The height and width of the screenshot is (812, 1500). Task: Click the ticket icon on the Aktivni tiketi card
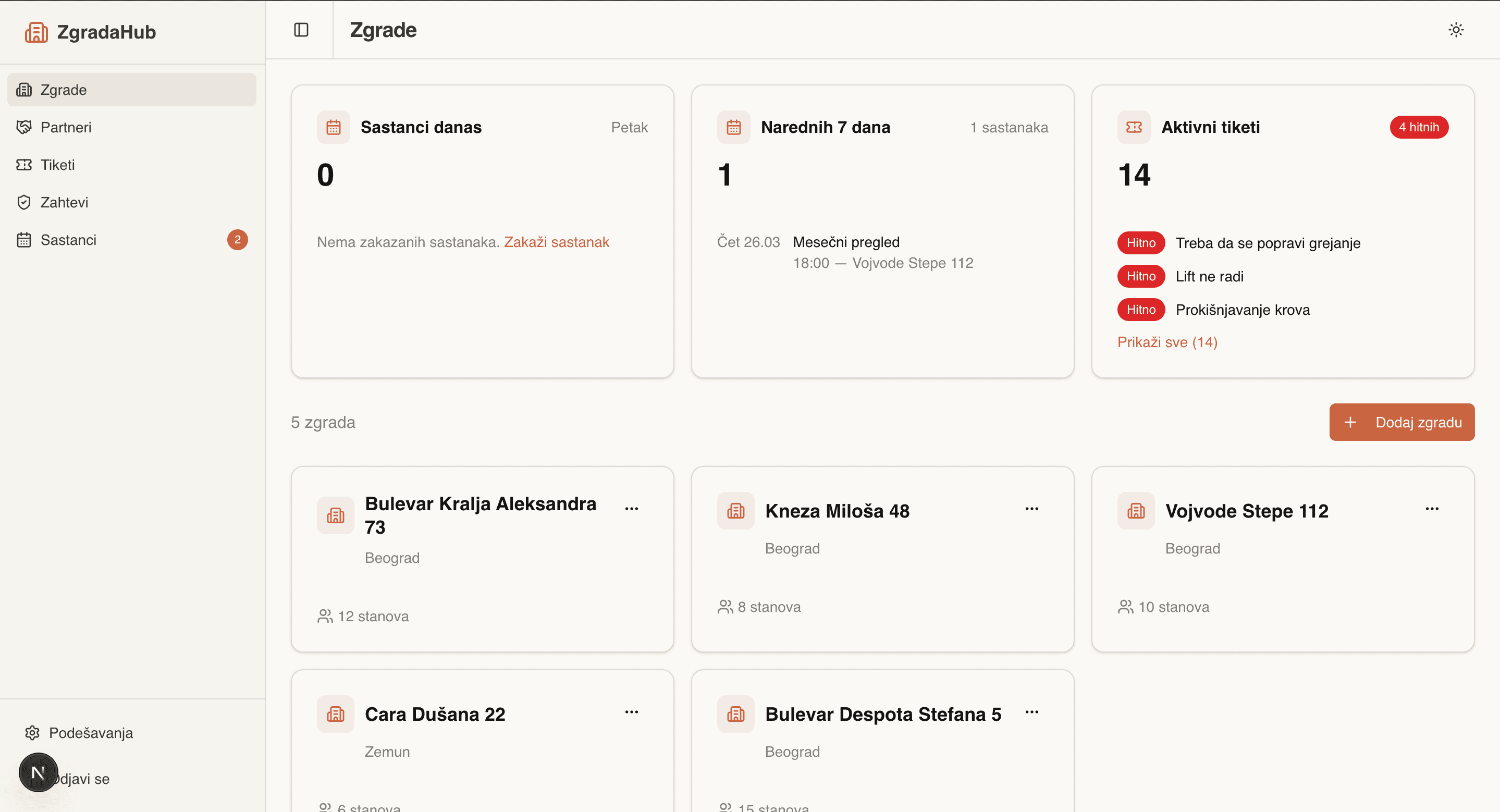pyautogui.click(x=1134, y=127)
